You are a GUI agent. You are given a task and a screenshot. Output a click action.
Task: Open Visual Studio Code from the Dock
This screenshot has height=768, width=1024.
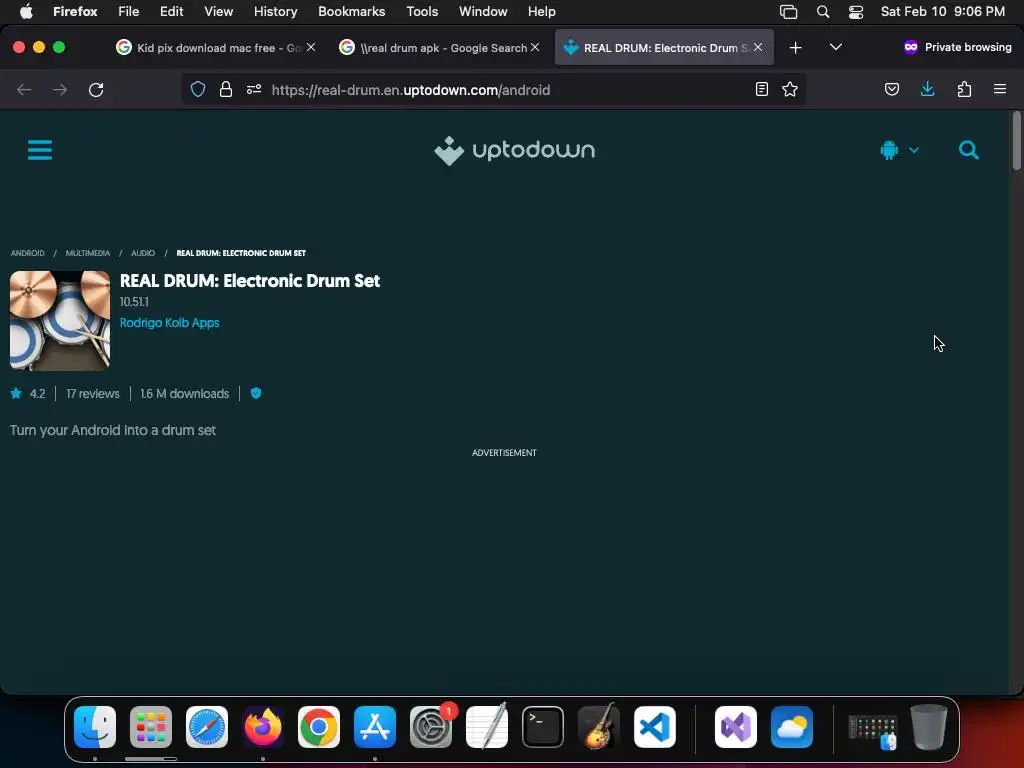[655, 726]
